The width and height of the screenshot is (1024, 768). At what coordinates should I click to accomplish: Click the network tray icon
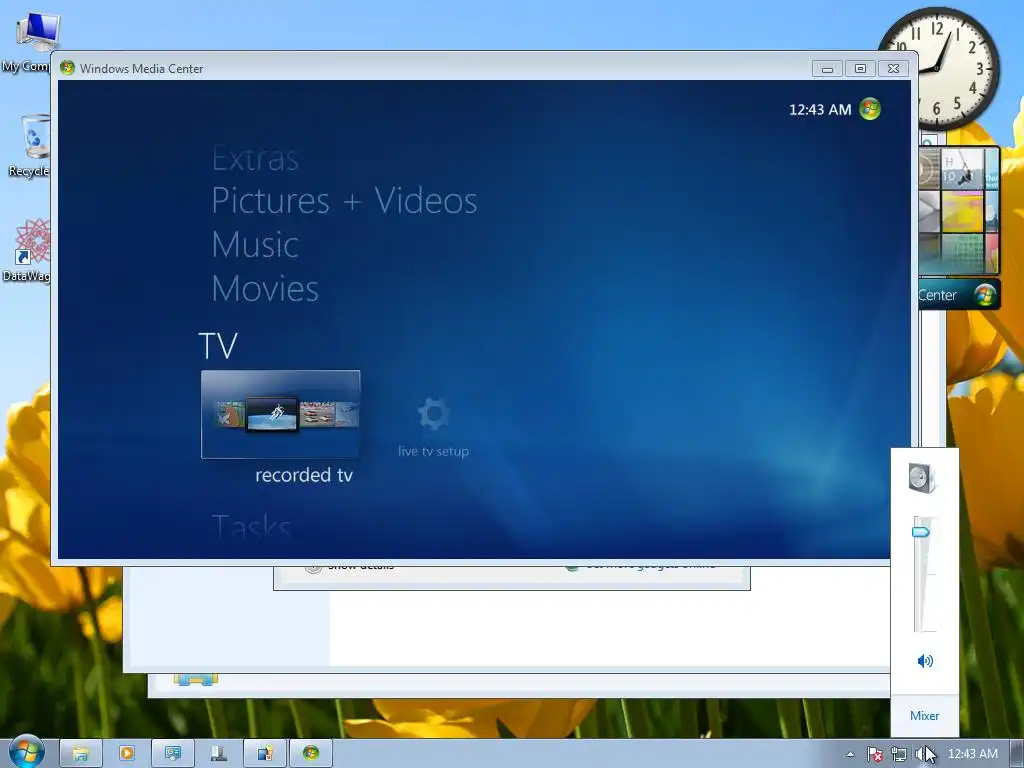(x=899, y=754)
